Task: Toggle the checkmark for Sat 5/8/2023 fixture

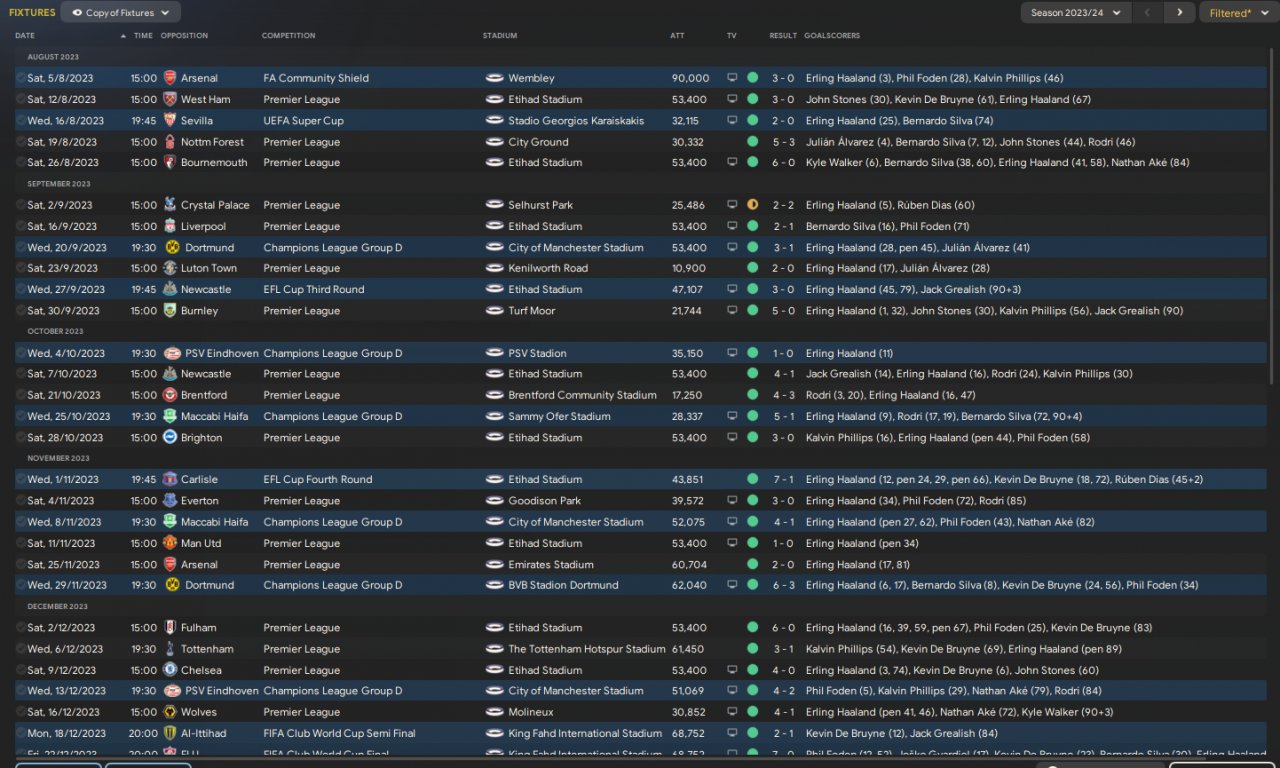Action: point(21,78)
